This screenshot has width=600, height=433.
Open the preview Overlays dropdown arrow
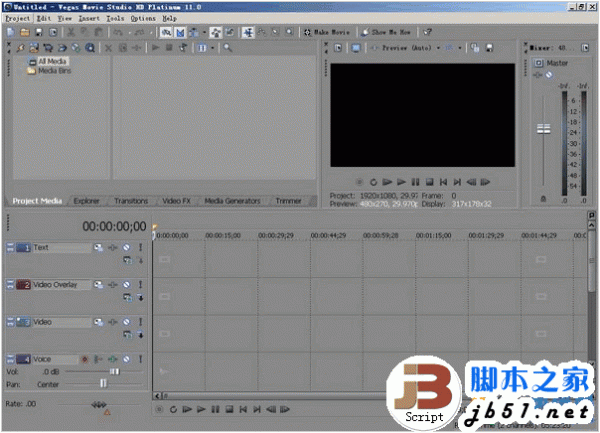tap(460, 48)
